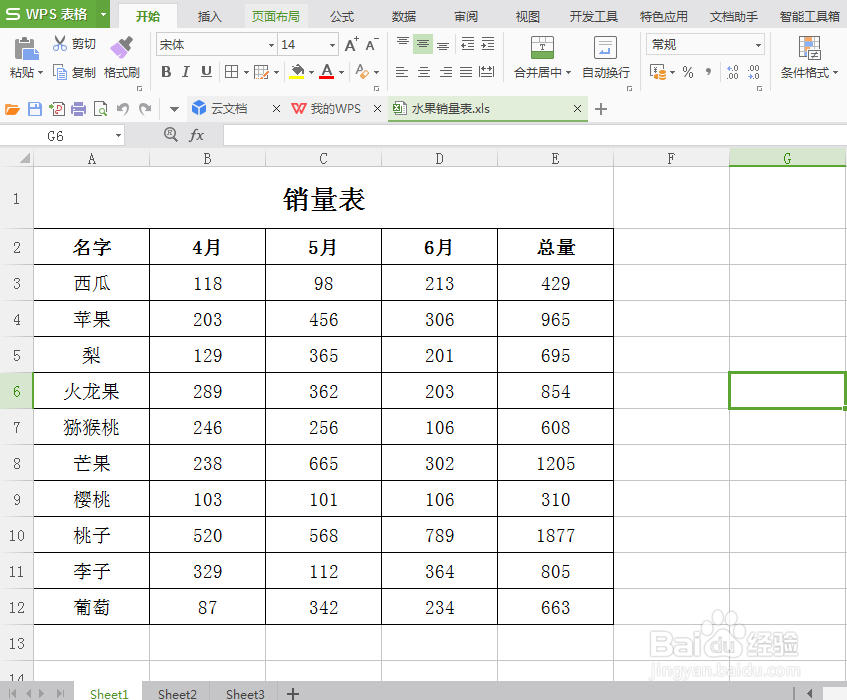This screenshot has height=700, width=847.
Task: Save the workbook with disk icon
Action: (x=35, y=109)
